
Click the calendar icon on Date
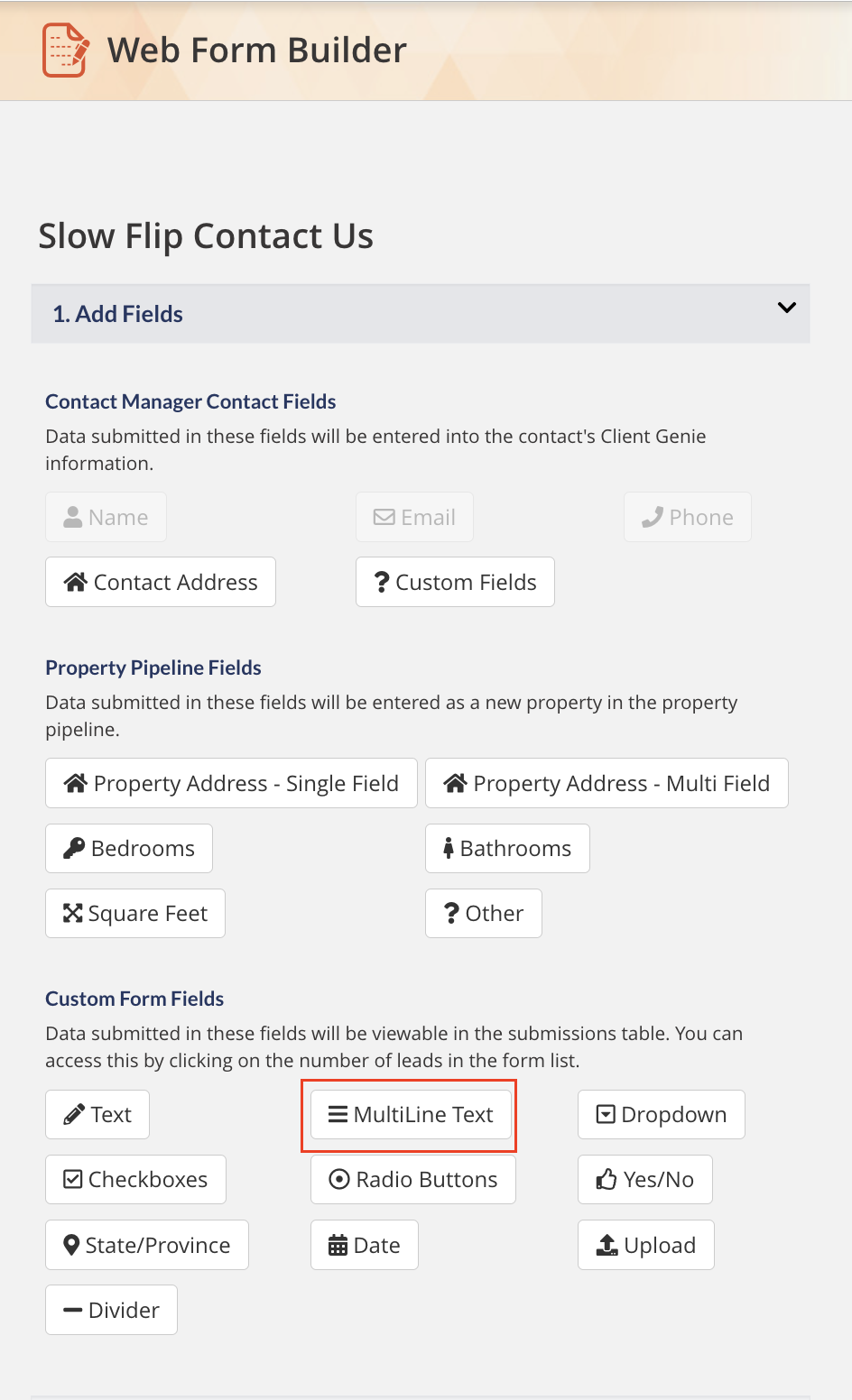pos(338,1246)
